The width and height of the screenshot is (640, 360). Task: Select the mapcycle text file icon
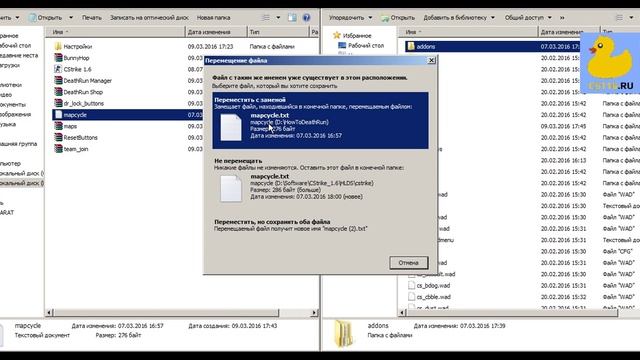pos(58,115)
